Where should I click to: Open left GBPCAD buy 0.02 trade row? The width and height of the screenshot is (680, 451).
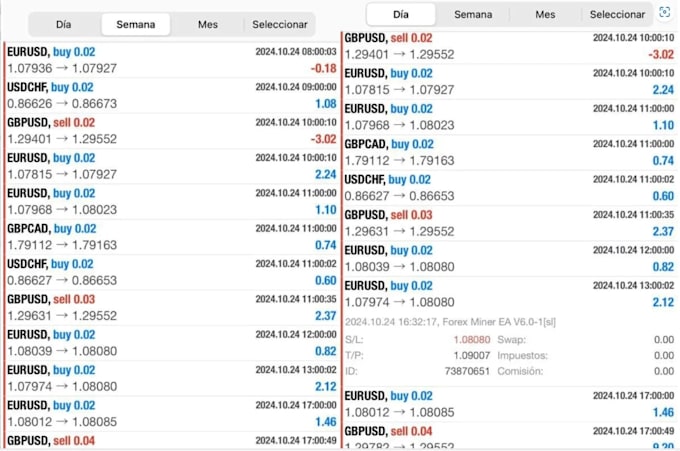point(172,237)
